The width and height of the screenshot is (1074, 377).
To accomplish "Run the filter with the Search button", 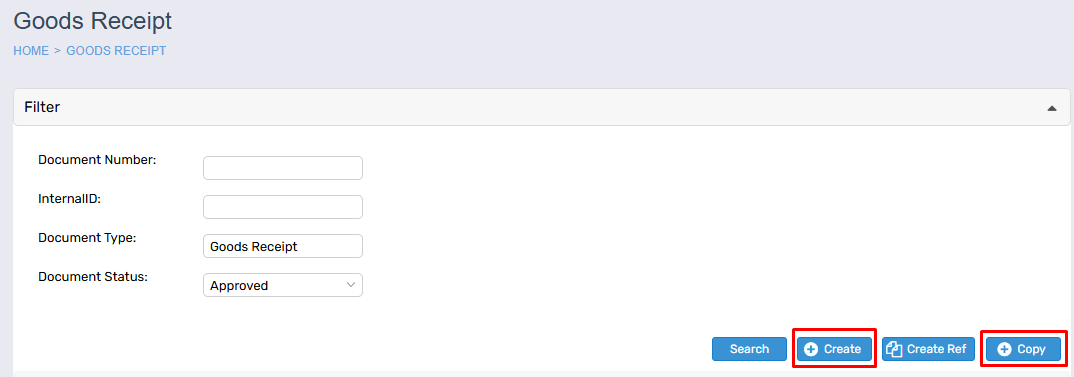I will (749, 349).
